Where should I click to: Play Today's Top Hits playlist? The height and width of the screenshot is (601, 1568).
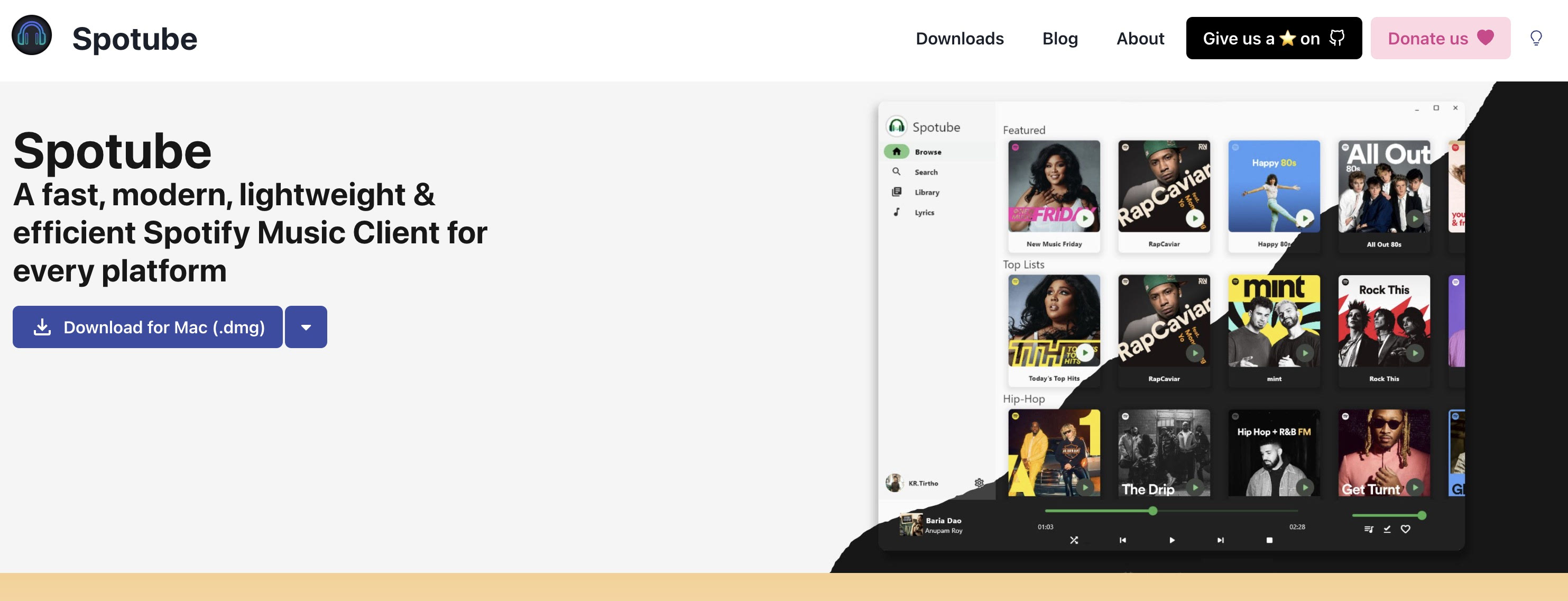pyautogui.click(x=1085, y=352)
